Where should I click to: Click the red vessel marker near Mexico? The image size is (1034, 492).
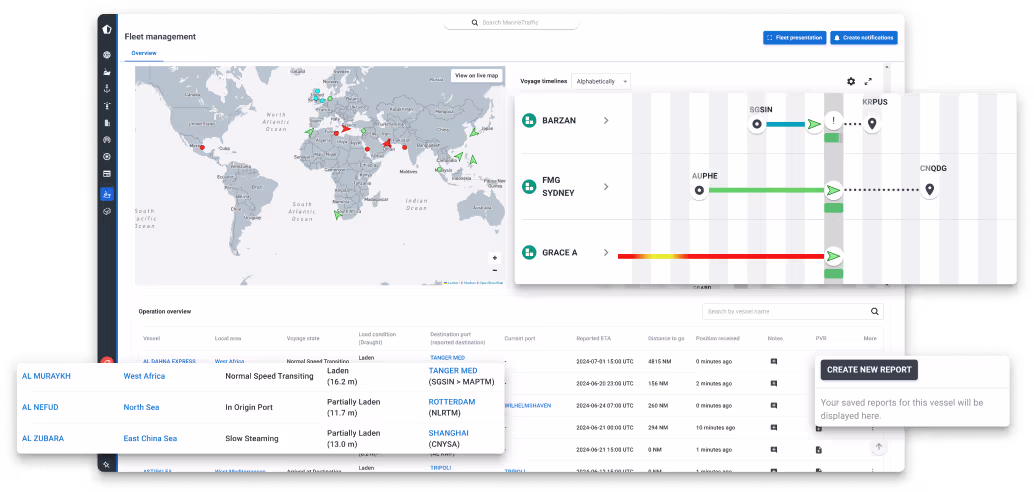pos(202,148)
